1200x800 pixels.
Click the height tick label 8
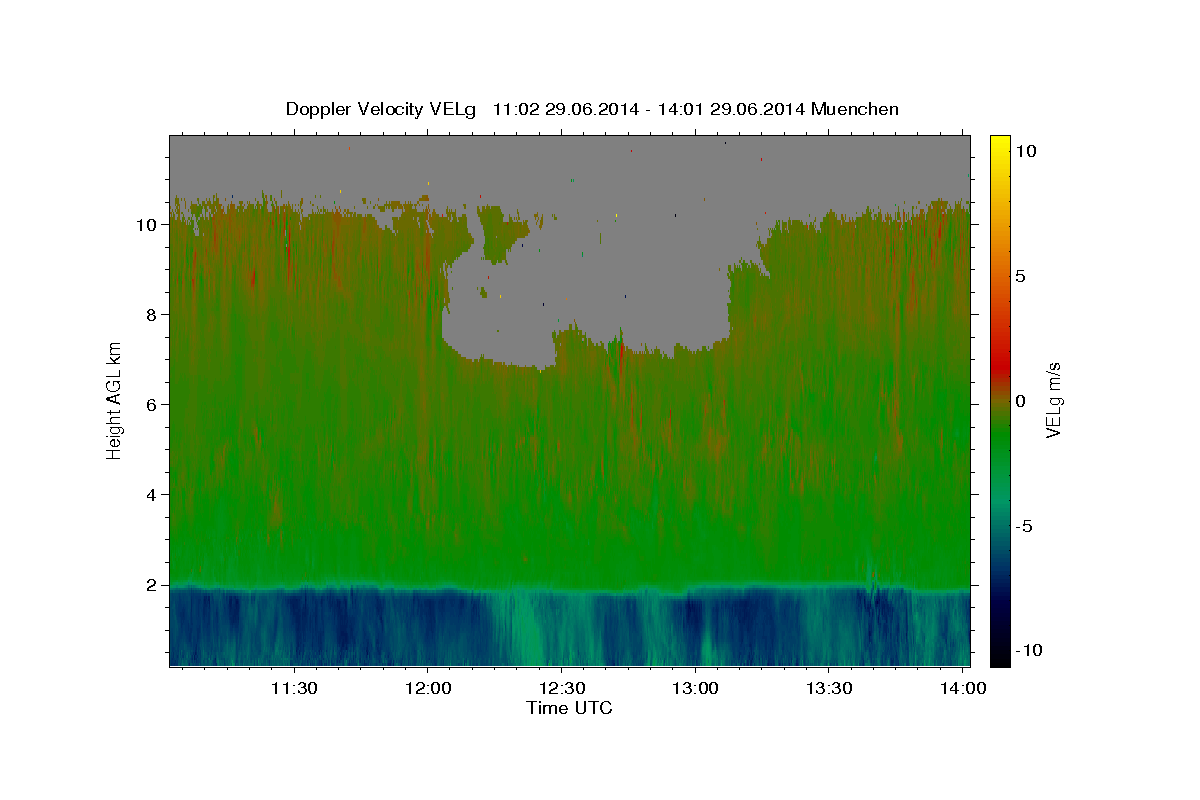(151, 315)
